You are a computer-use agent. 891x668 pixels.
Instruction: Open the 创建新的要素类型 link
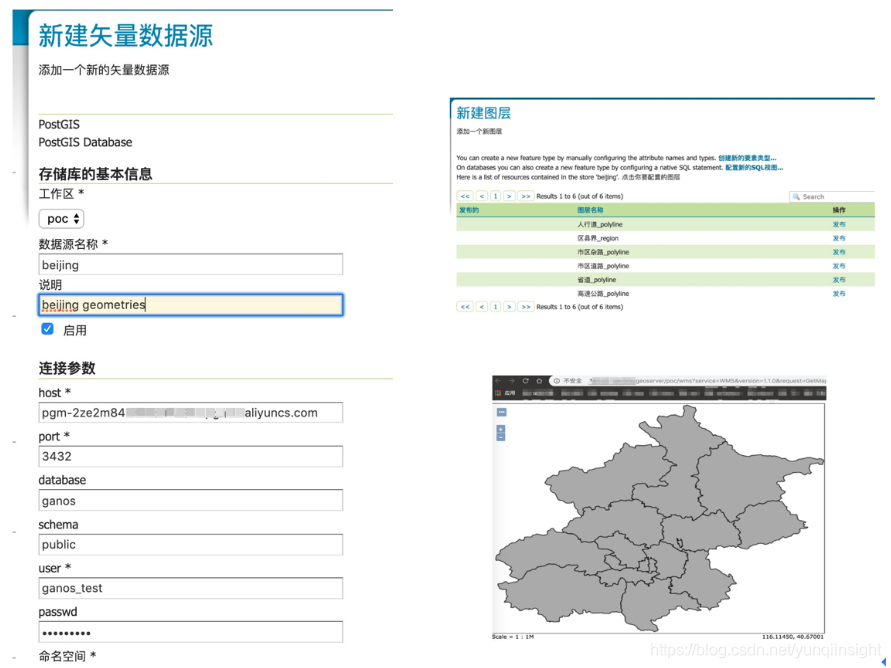pyautogui.click(x=747, y=158)
